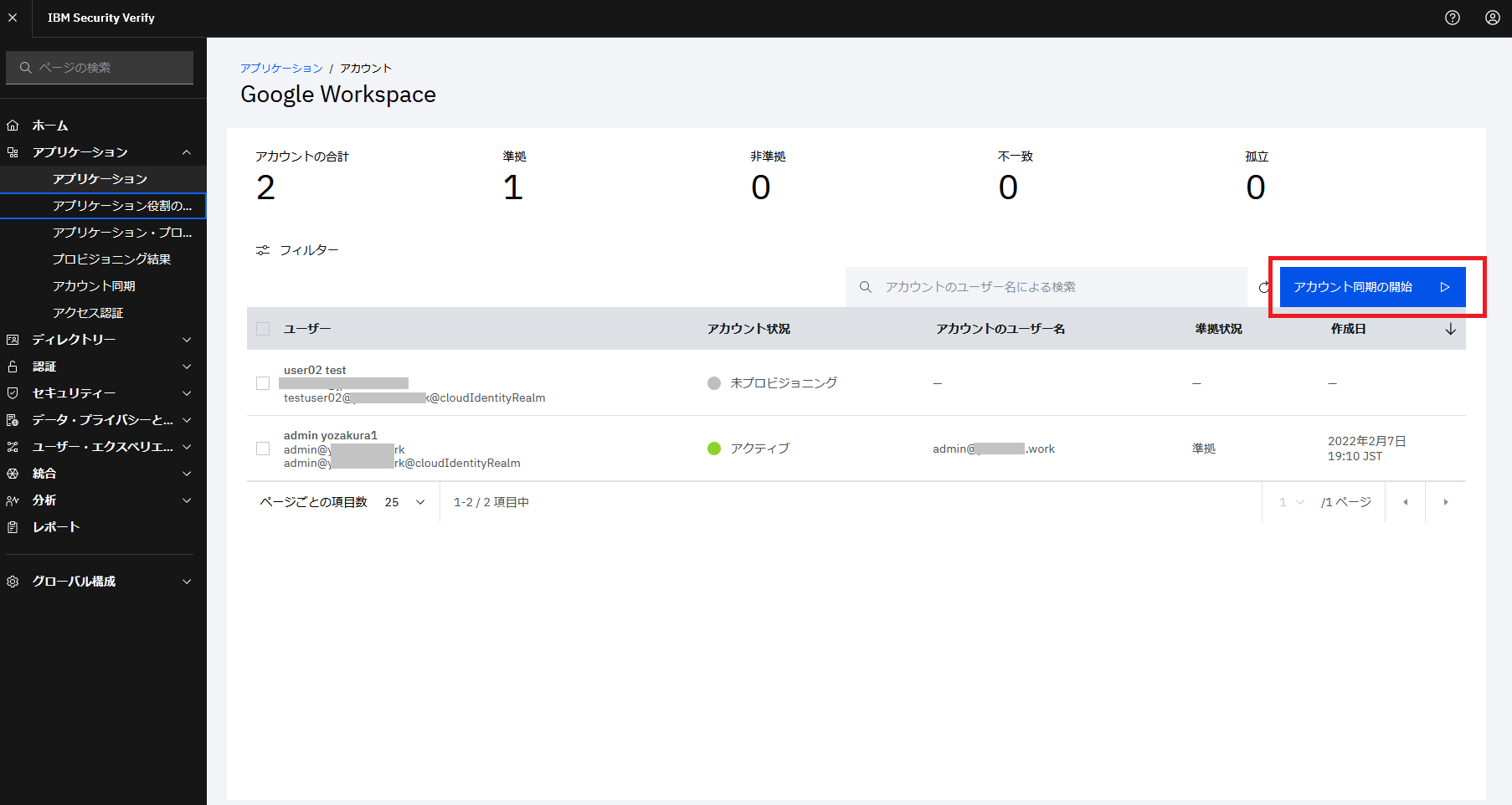1512x805 pixels.
Task: Click the ページの検索 search field
Action: tap(100, 68)
